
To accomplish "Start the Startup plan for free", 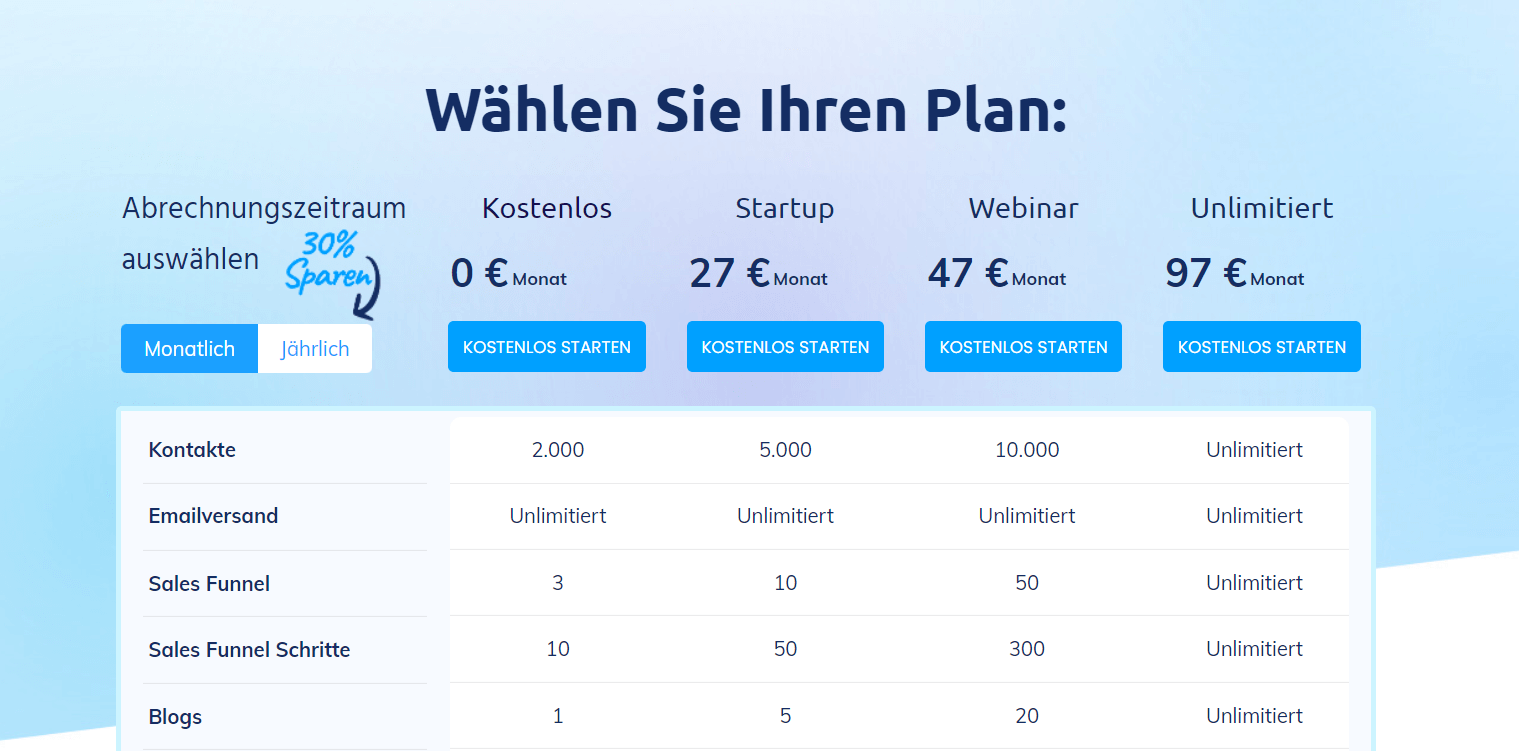I will pyautogui.click(x=784, y=345).
